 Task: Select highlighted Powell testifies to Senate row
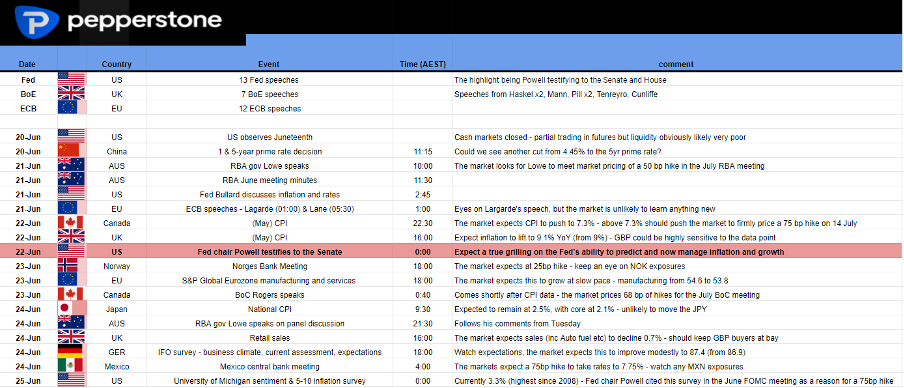[452, 251]
